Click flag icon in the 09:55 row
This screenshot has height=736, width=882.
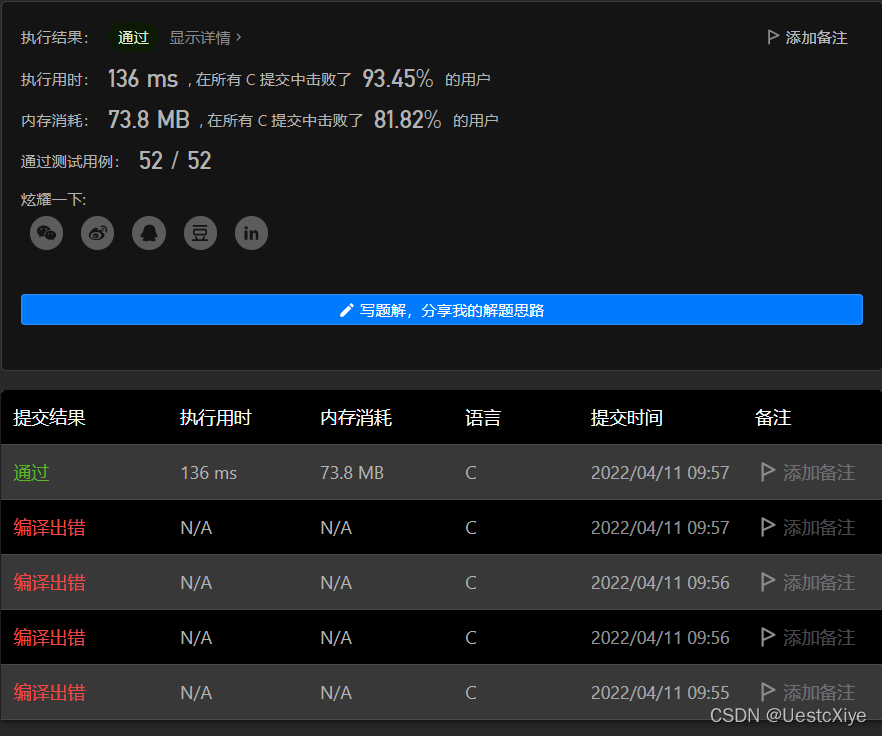tap(767, 692)
